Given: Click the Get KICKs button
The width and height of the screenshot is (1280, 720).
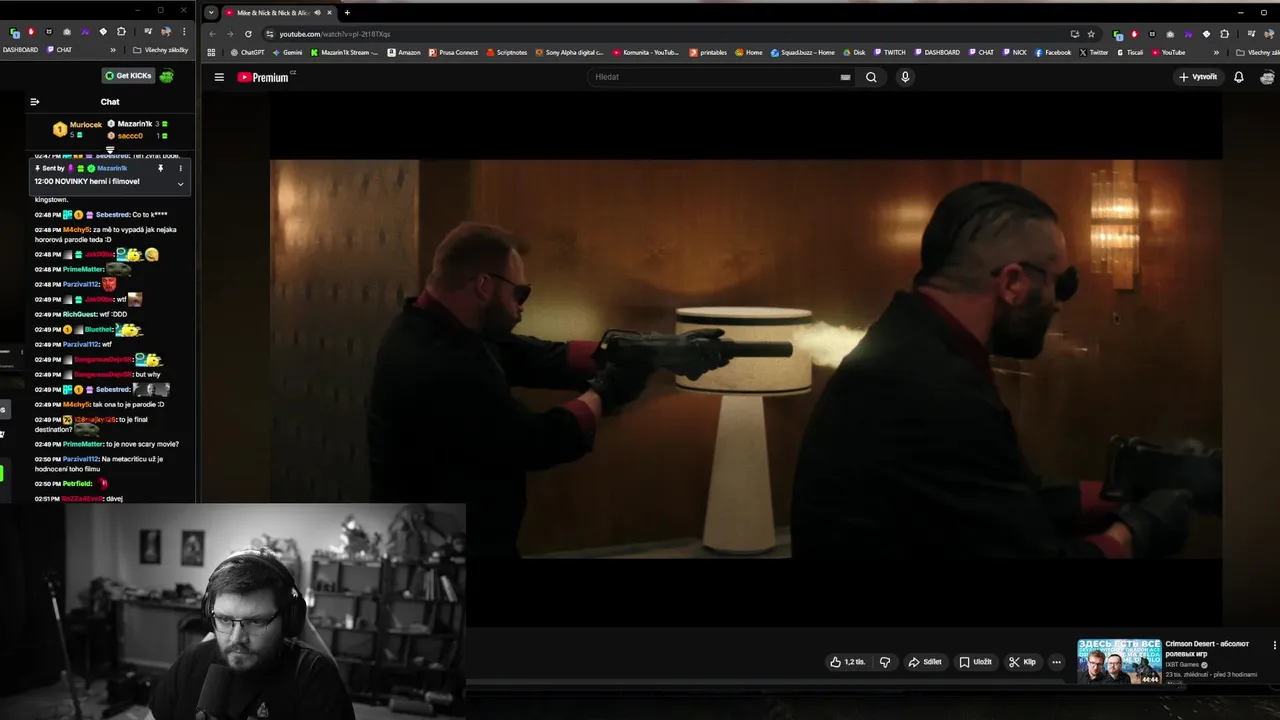Looking at the screenshot, I should coord(127,76).
